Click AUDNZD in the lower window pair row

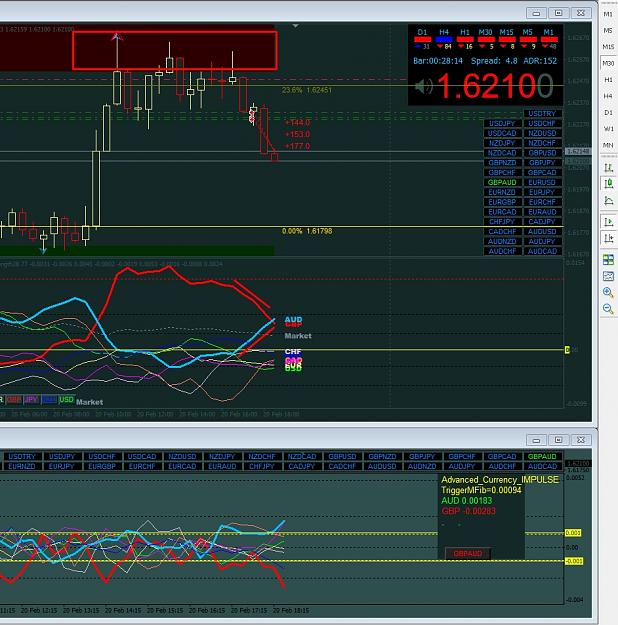pyautogui.click(x=422, y=466)
